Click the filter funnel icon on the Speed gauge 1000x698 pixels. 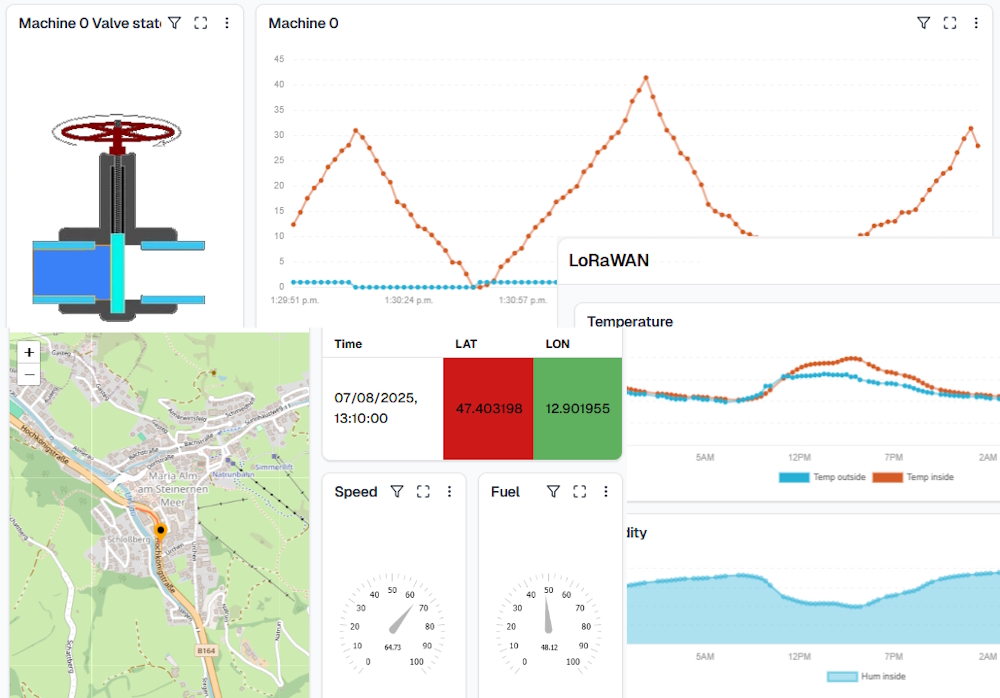[397, 491]
